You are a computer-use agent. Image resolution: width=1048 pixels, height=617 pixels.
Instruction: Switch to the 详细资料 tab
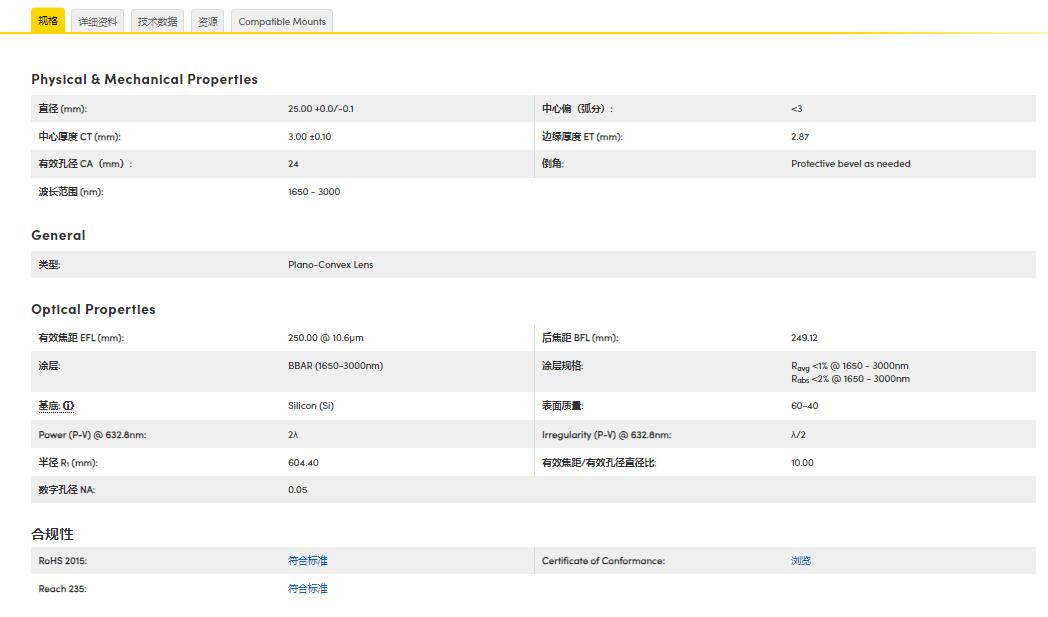tap(98, 21)
